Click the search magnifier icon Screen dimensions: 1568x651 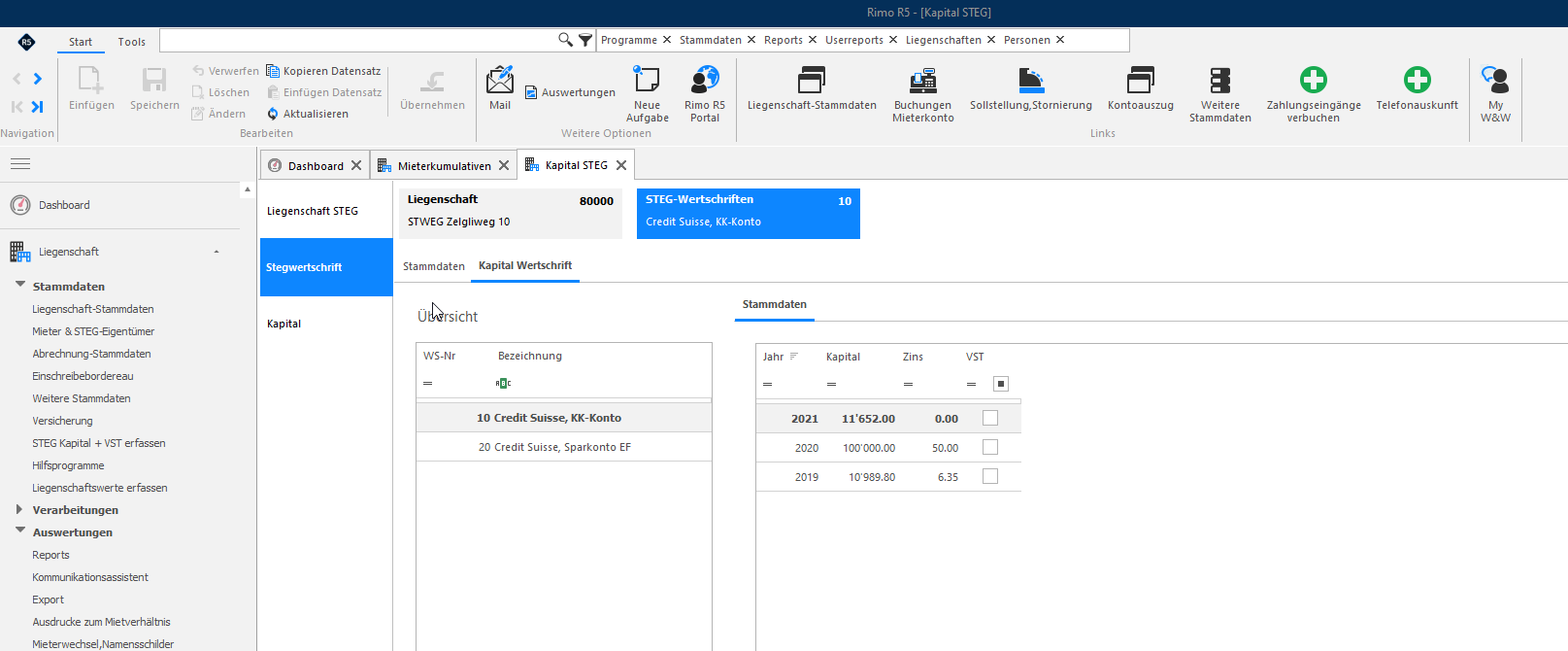click(565, 40)
